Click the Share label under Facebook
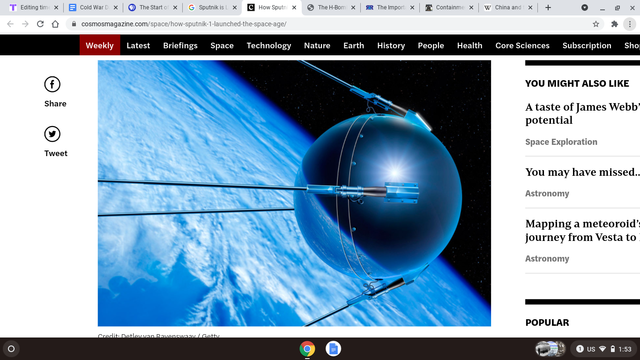The image size is (640, 360). tap(55, 104)
